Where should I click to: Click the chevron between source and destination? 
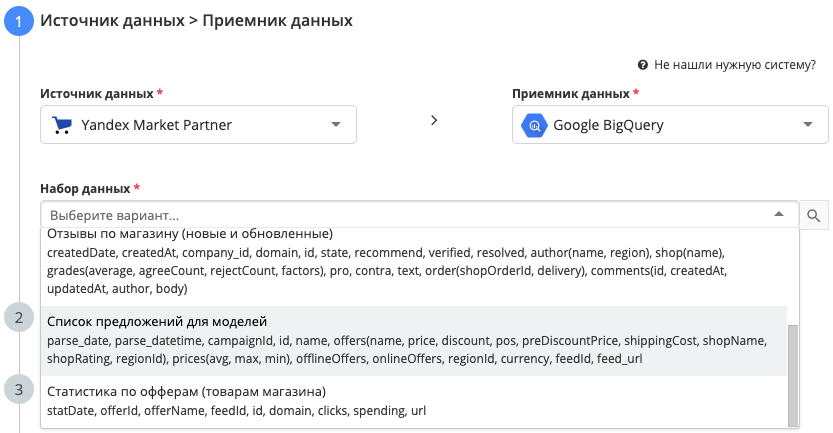click(434, 120)
